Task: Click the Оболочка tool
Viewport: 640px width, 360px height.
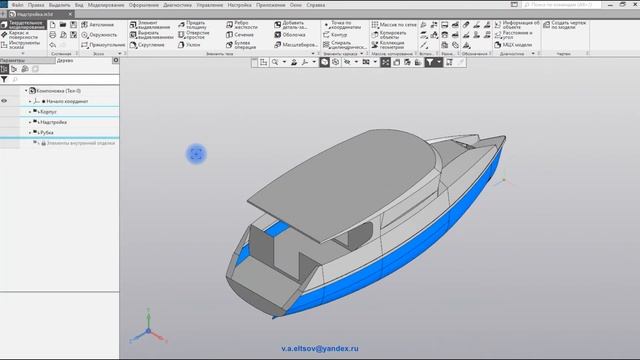Action: pyautogui.click(x=290, y=35)
